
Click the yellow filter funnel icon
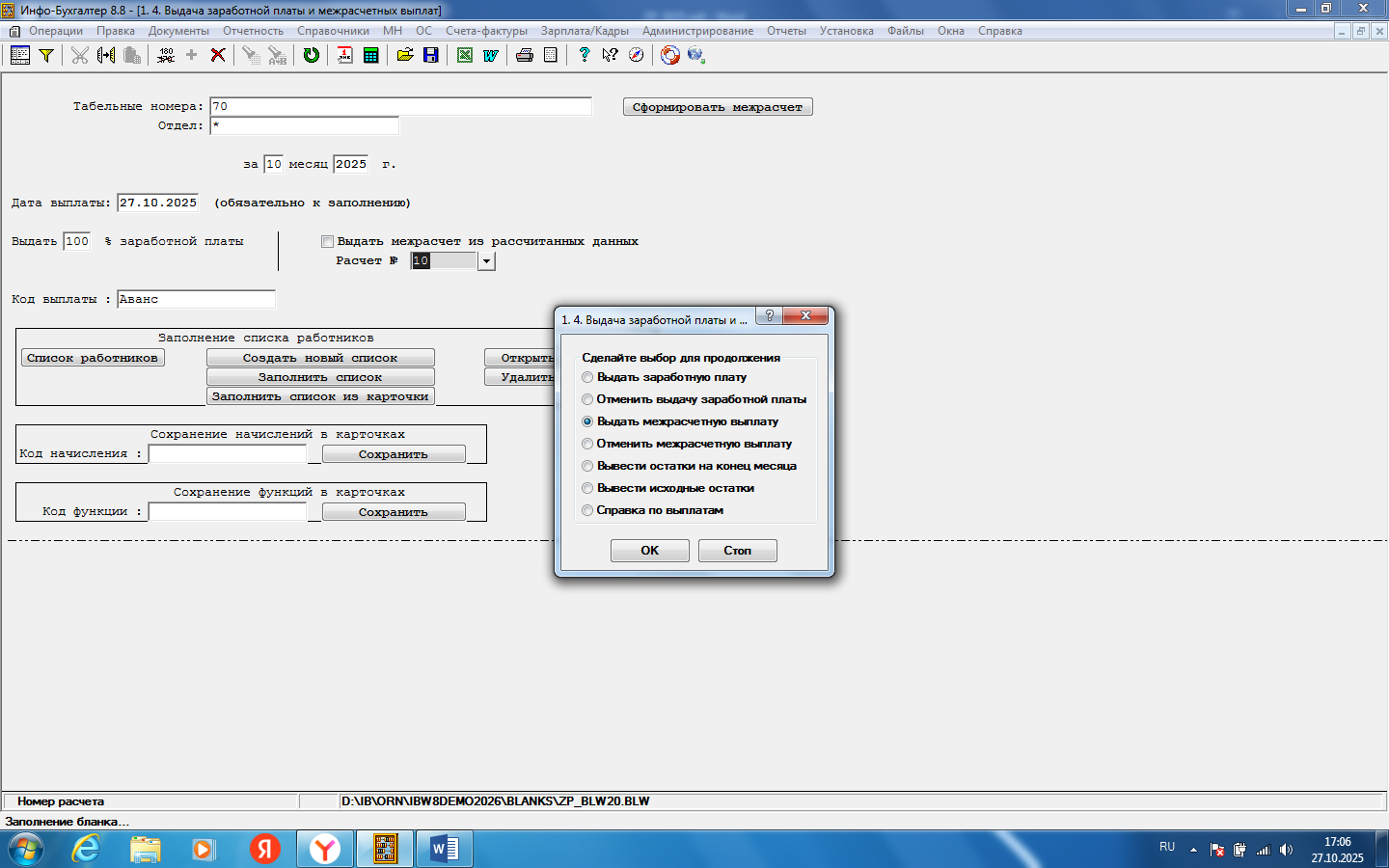[x=45, y=55]
